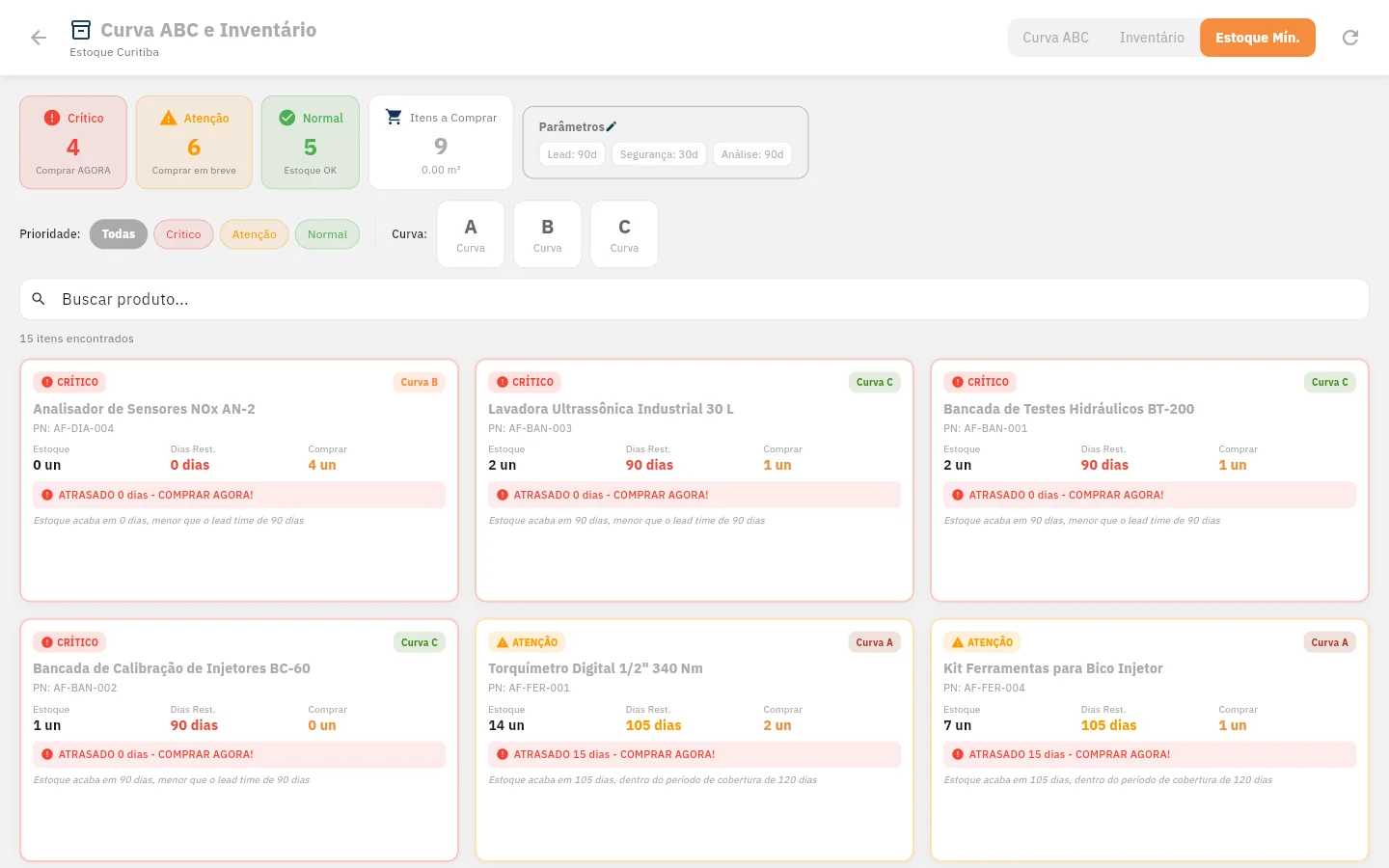The height and width of the screenshot is (868, 1389).
Task: Open the Atenção summary card
Action: [194, 143]
